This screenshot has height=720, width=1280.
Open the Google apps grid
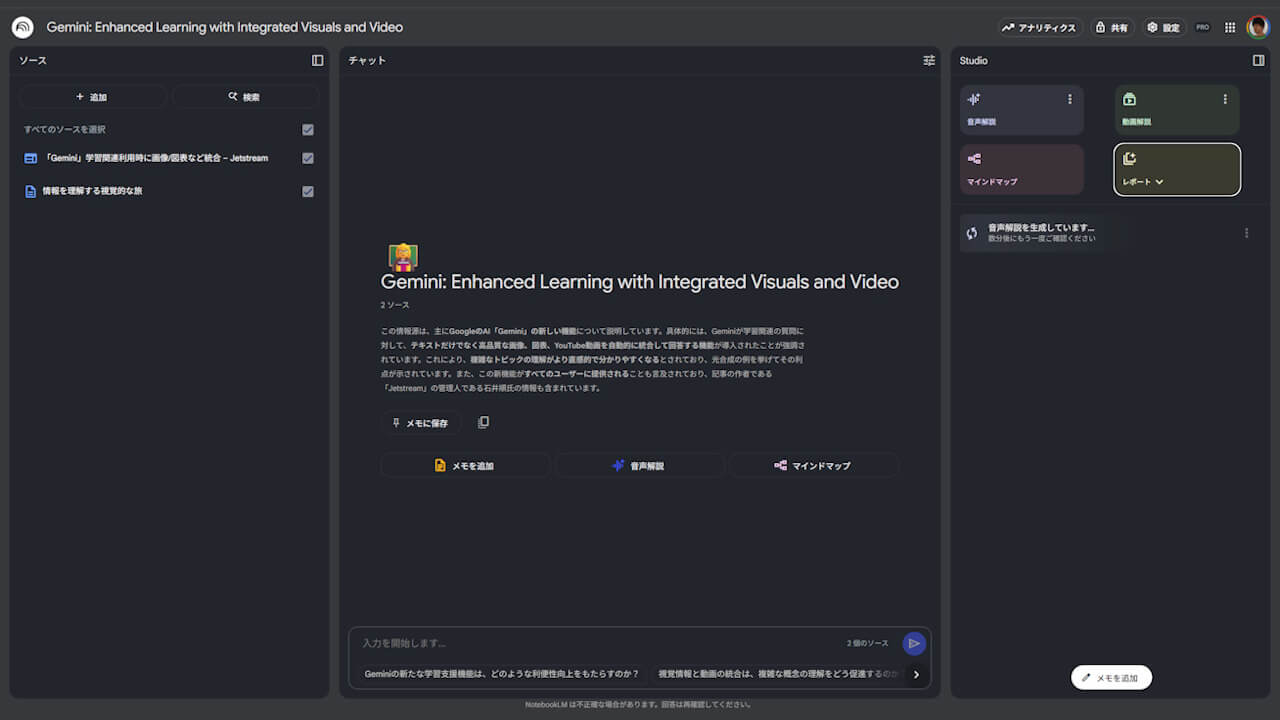click(x=1230, y=28)
